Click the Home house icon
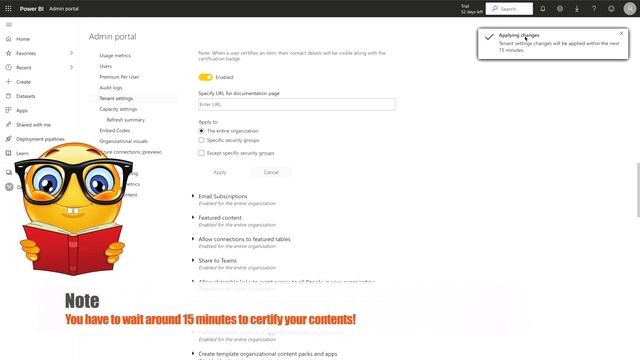640x360 pixels. 9,39
